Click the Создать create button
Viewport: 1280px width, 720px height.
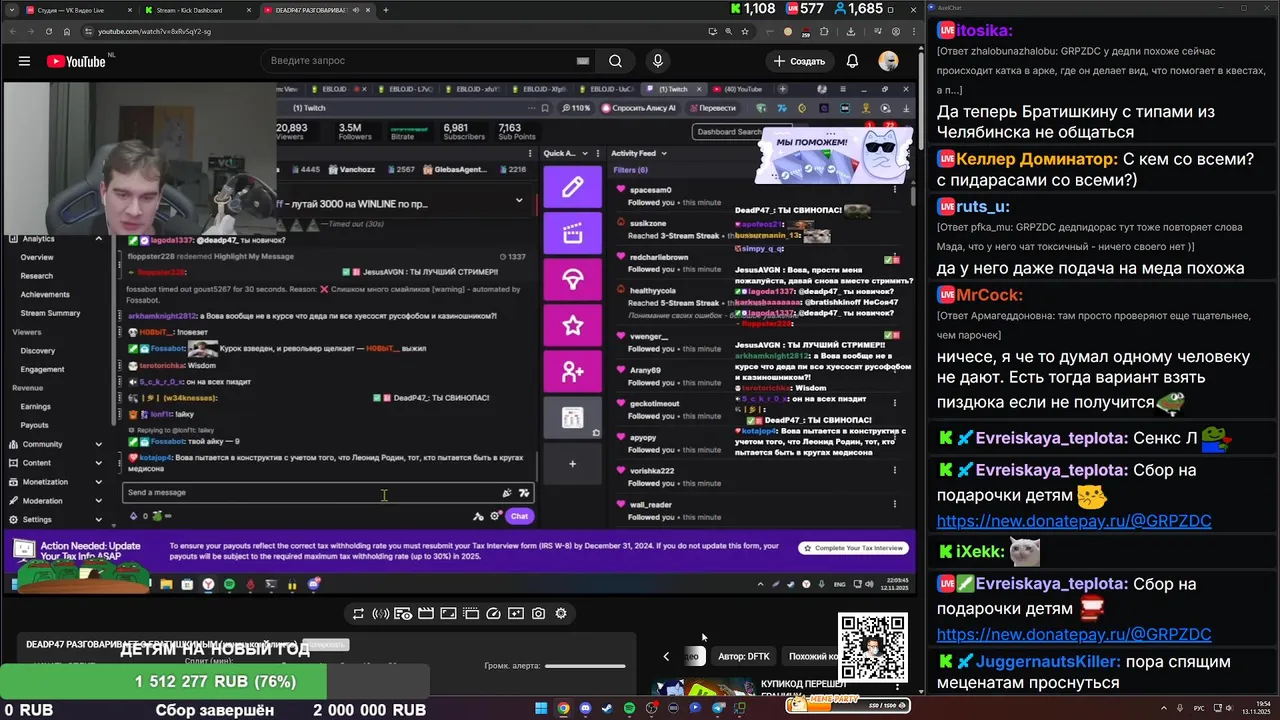[x=799, y=61]
